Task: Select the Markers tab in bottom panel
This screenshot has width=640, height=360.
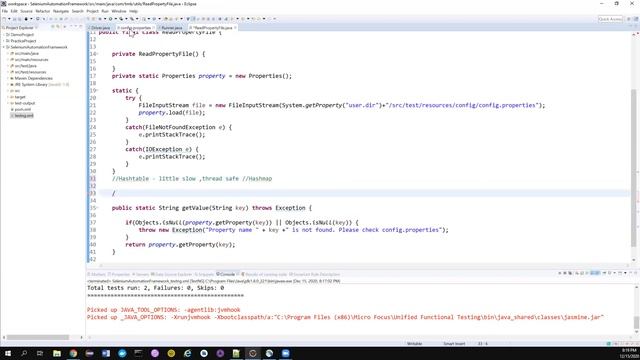Action: [x=96, y=274]
